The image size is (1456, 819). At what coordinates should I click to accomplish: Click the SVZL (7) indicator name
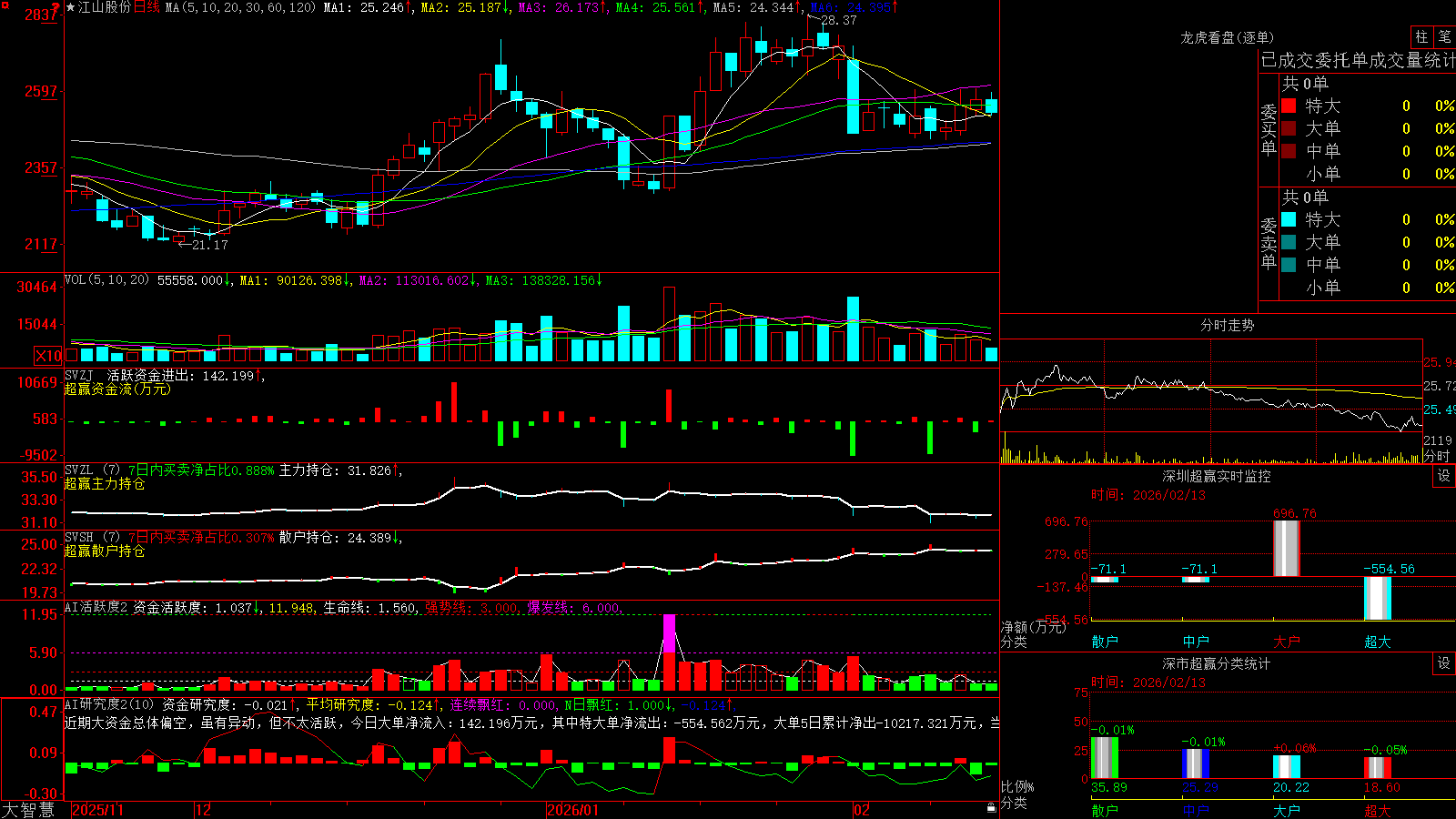pos(92,470)
